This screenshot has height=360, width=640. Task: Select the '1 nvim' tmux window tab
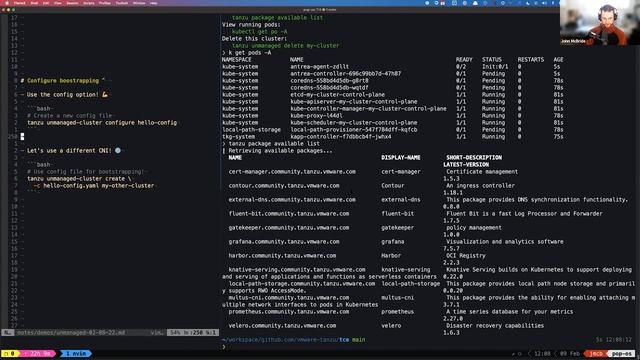pyautogui.click(x=76, y=353)
